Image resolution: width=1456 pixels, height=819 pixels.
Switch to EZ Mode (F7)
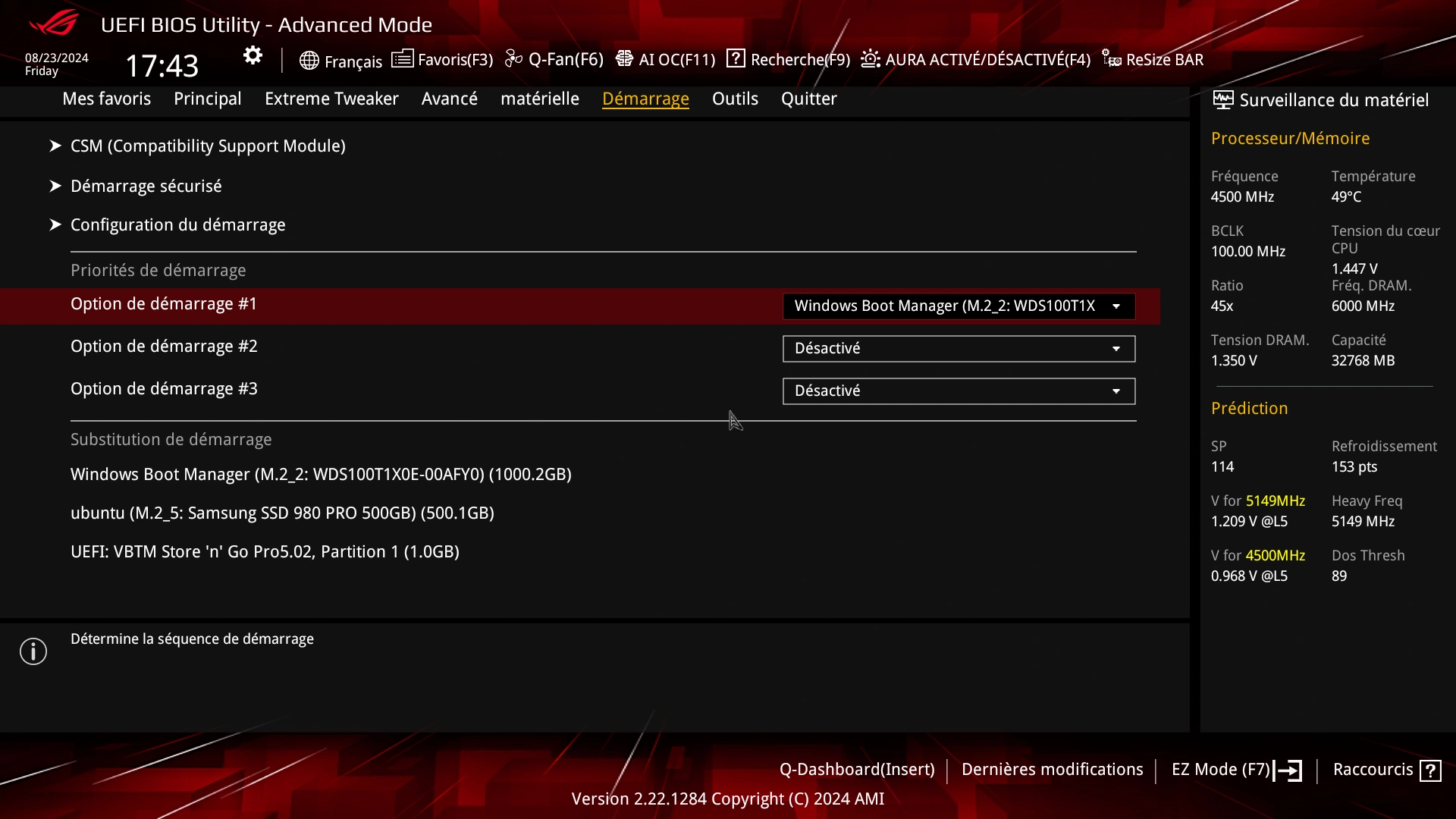pos(1220,770)
